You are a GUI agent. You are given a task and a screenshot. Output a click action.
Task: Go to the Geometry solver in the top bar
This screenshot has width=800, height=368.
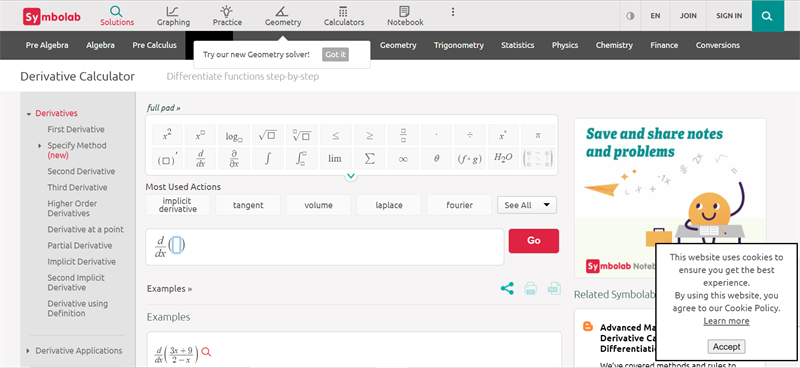tap(283, 16)
